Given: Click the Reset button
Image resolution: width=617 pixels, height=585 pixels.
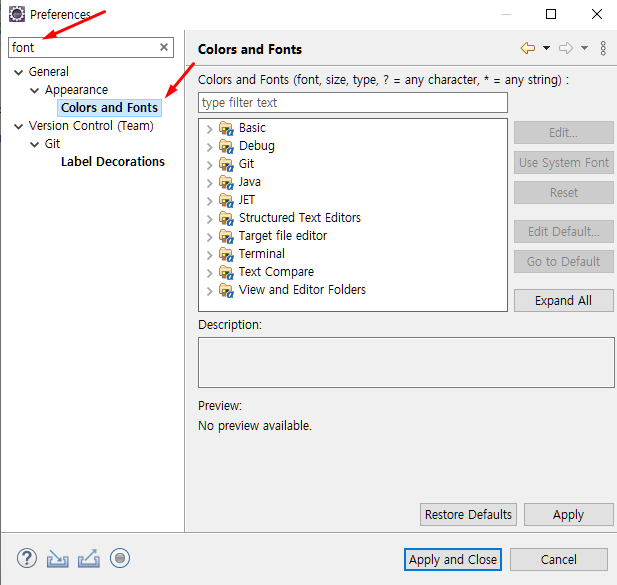Looking at the screenshot, I should (x=563, y=192).
